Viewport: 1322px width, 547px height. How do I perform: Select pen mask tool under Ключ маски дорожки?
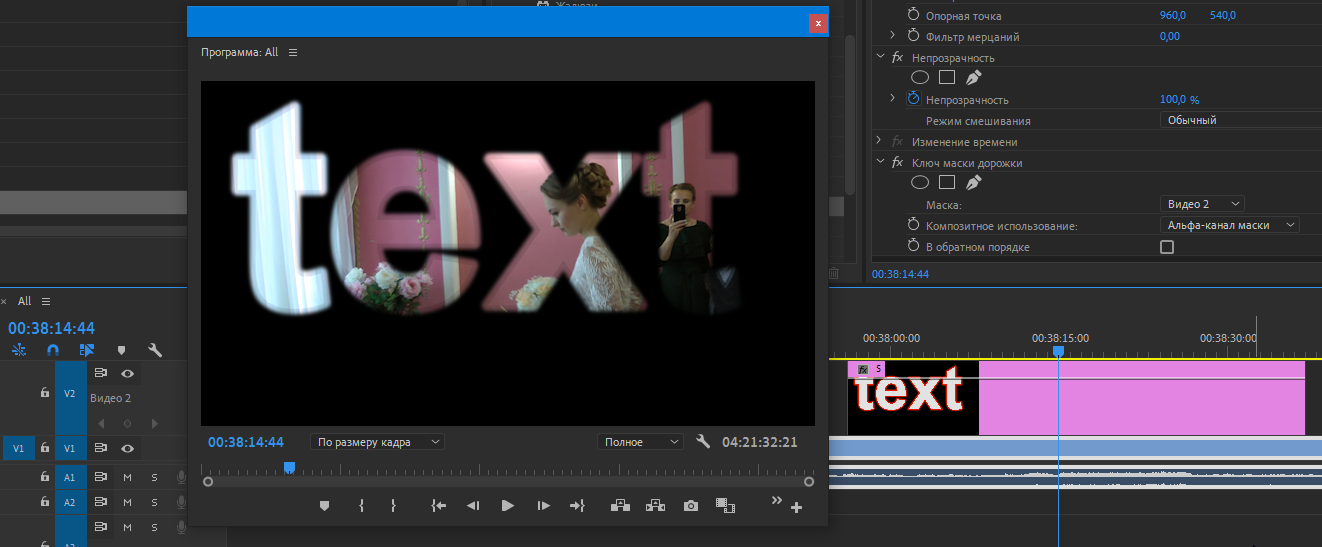(x=973, y=183)
